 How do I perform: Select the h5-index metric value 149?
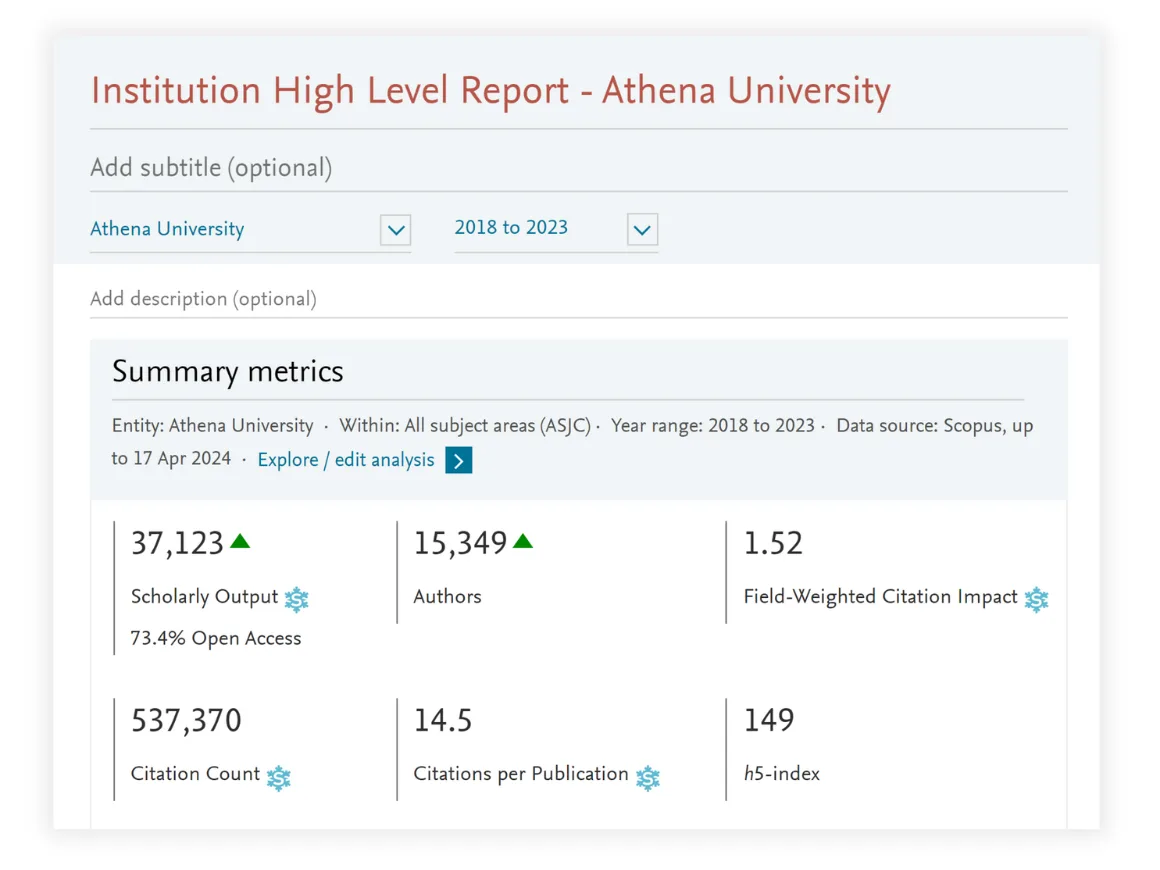click(768, 720)
